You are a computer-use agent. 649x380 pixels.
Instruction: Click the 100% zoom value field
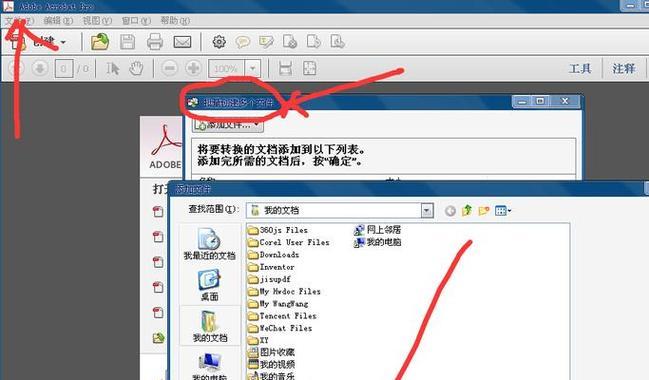click(x=226, y=68)
